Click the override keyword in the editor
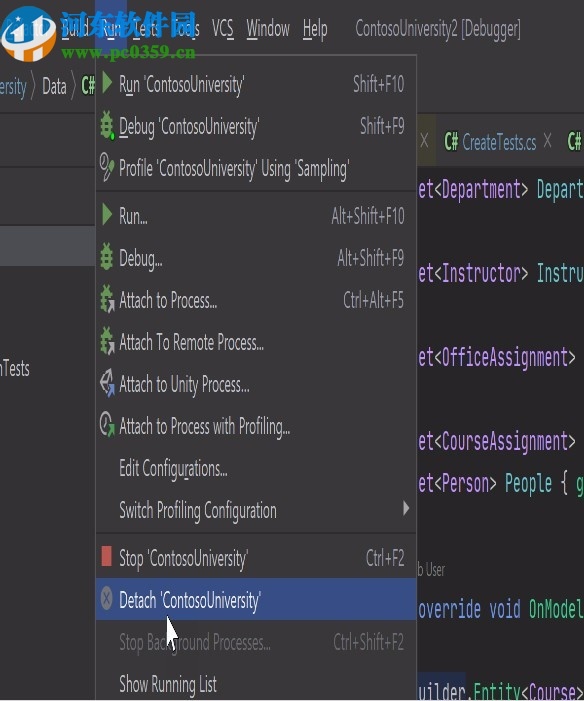The image size is (584, 701). (449, 610)
